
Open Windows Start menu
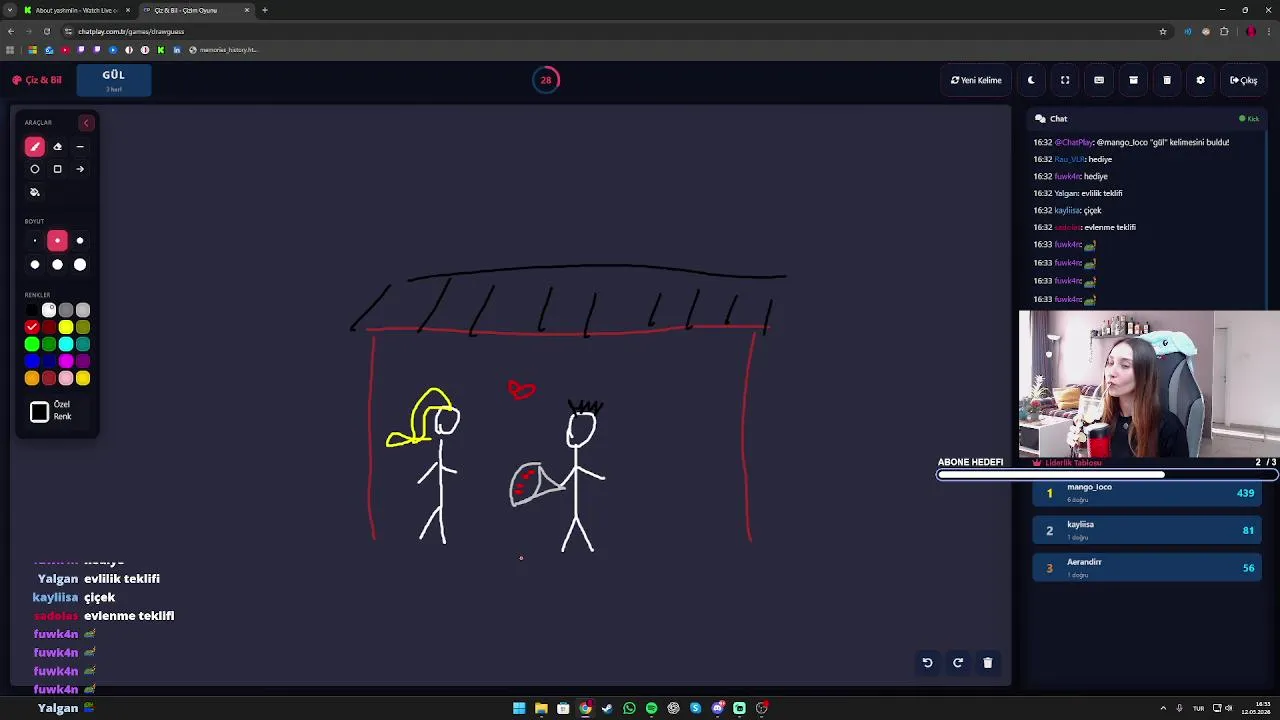[x=519, y=708]
